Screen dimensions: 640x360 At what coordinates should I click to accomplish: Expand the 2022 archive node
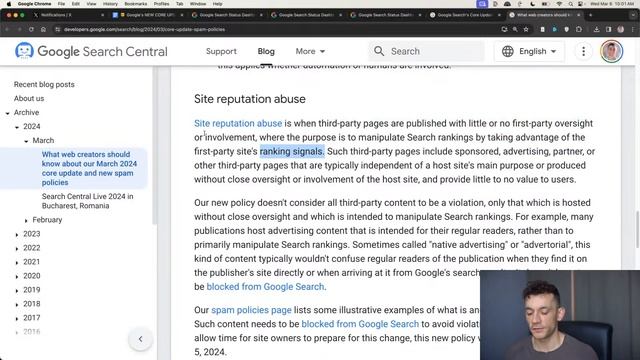tap(17, 249)
